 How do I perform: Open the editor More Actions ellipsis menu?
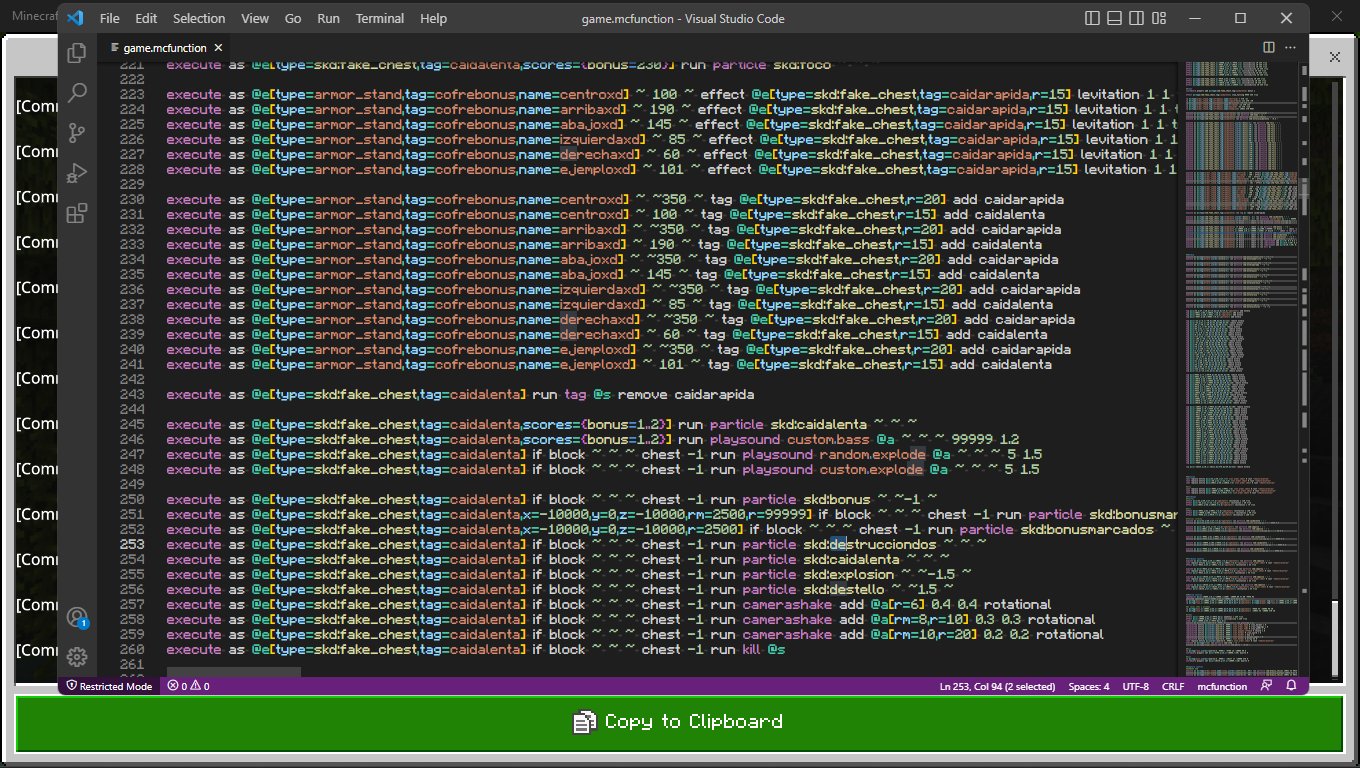[x=1292, y=47]
